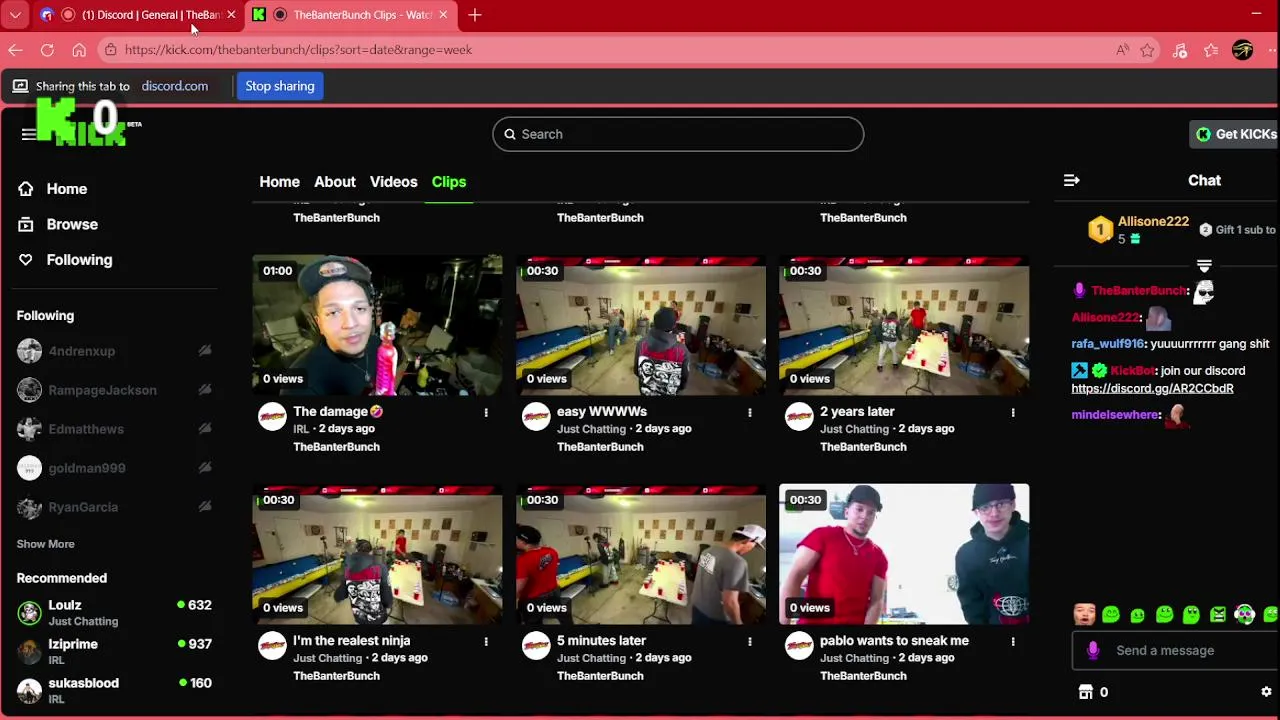Select the TheBanterBunch Clips browser tab
This screenshot has height=720, width=1280.
(349, 15)
